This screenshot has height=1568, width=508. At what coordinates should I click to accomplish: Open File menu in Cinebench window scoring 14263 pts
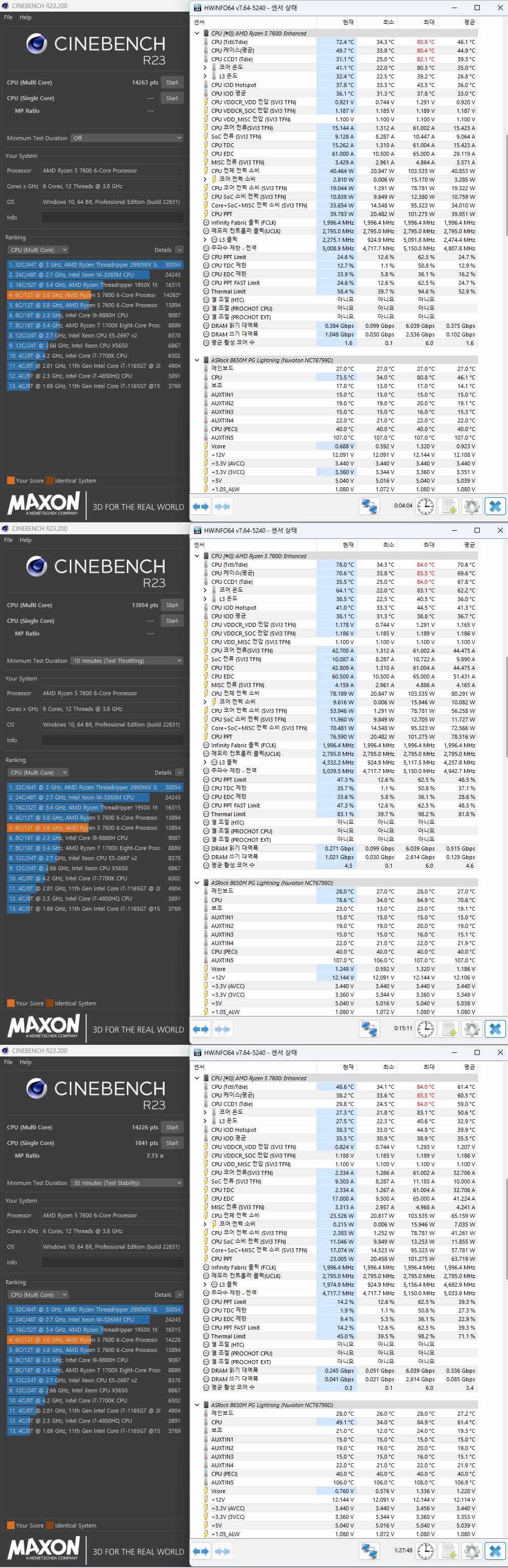9,17
